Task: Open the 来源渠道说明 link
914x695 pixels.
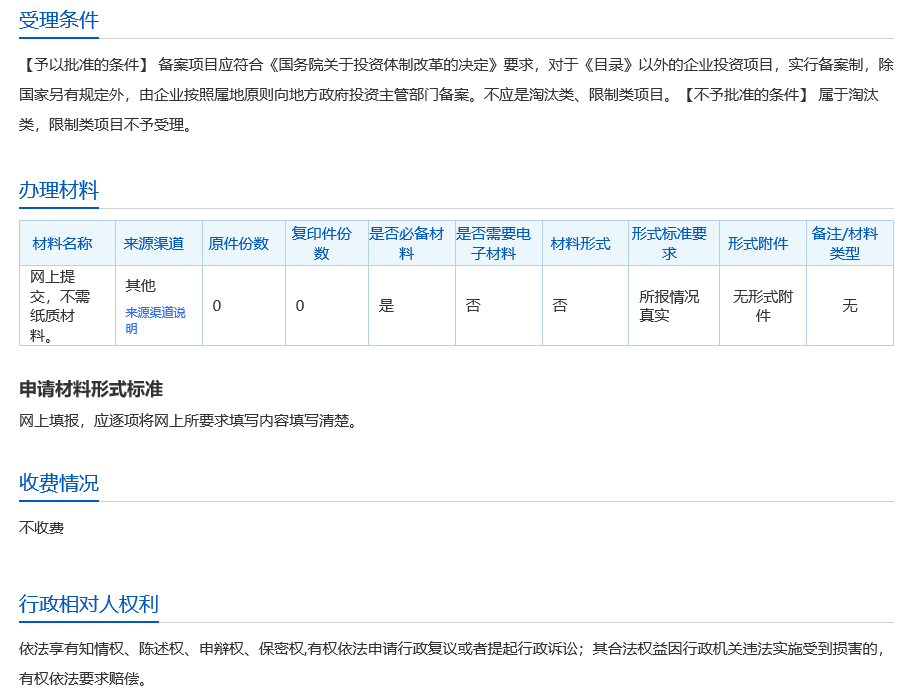Action: pyautogui.click(x=155, y=320)
